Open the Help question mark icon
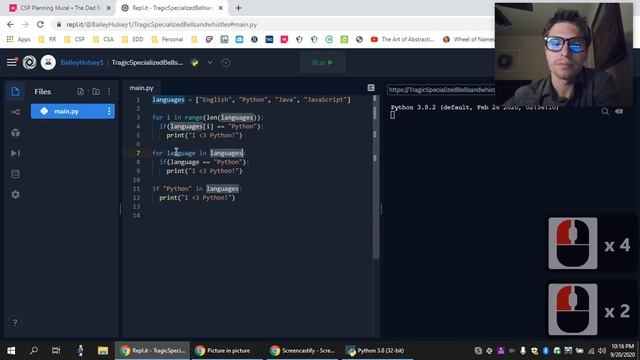Screen dimensions: 640x360 pos(15,322)
